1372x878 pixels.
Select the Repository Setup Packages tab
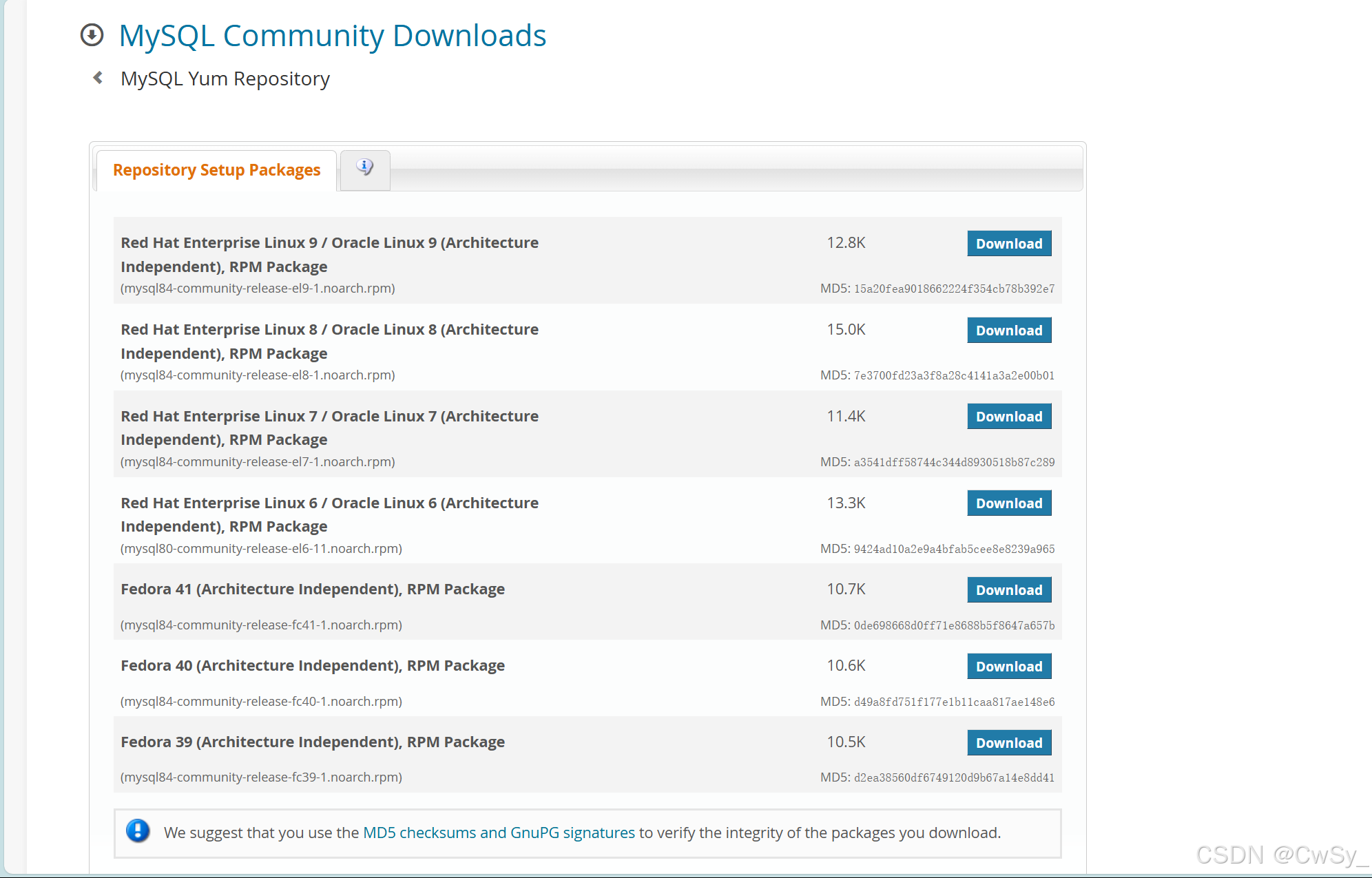pos(216,170)
